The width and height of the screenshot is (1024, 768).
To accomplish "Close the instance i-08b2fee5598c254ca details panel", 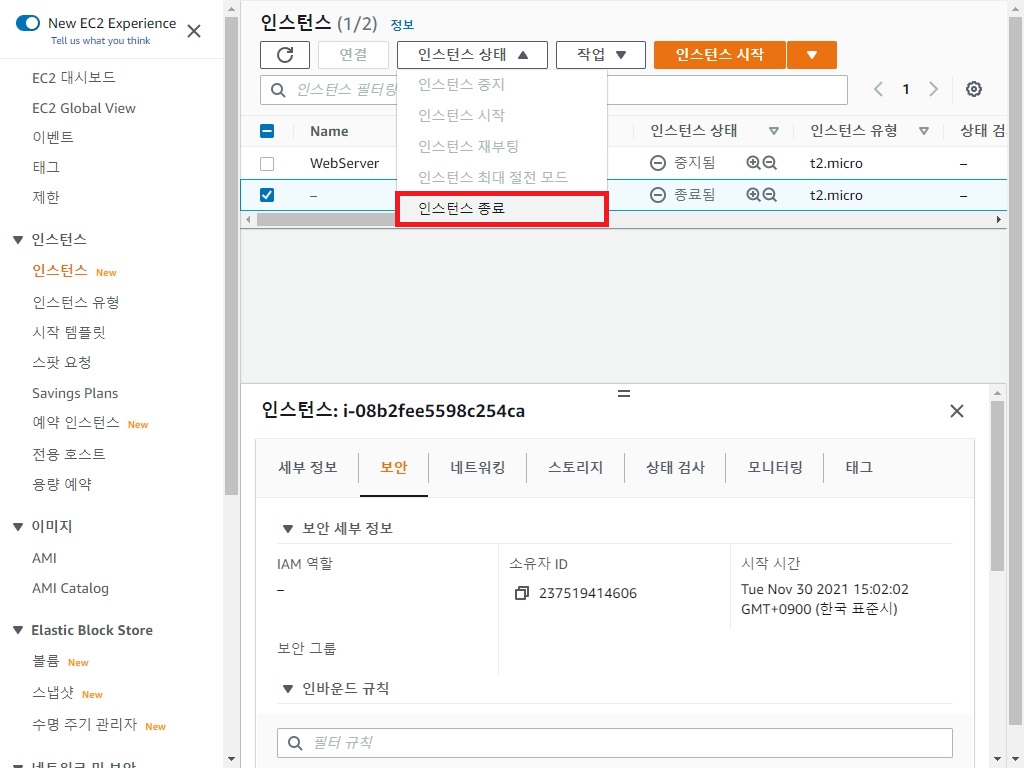I will [957, 411].
